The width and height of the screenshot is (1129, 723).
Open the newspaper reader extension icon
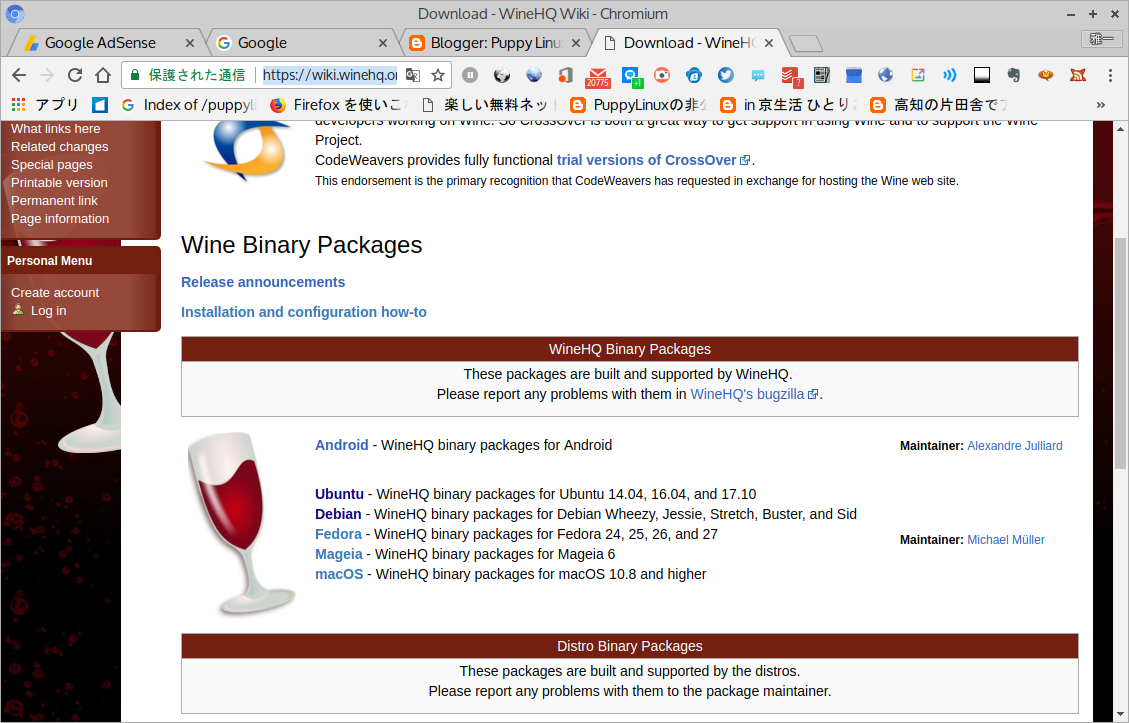tap(822, 75)
